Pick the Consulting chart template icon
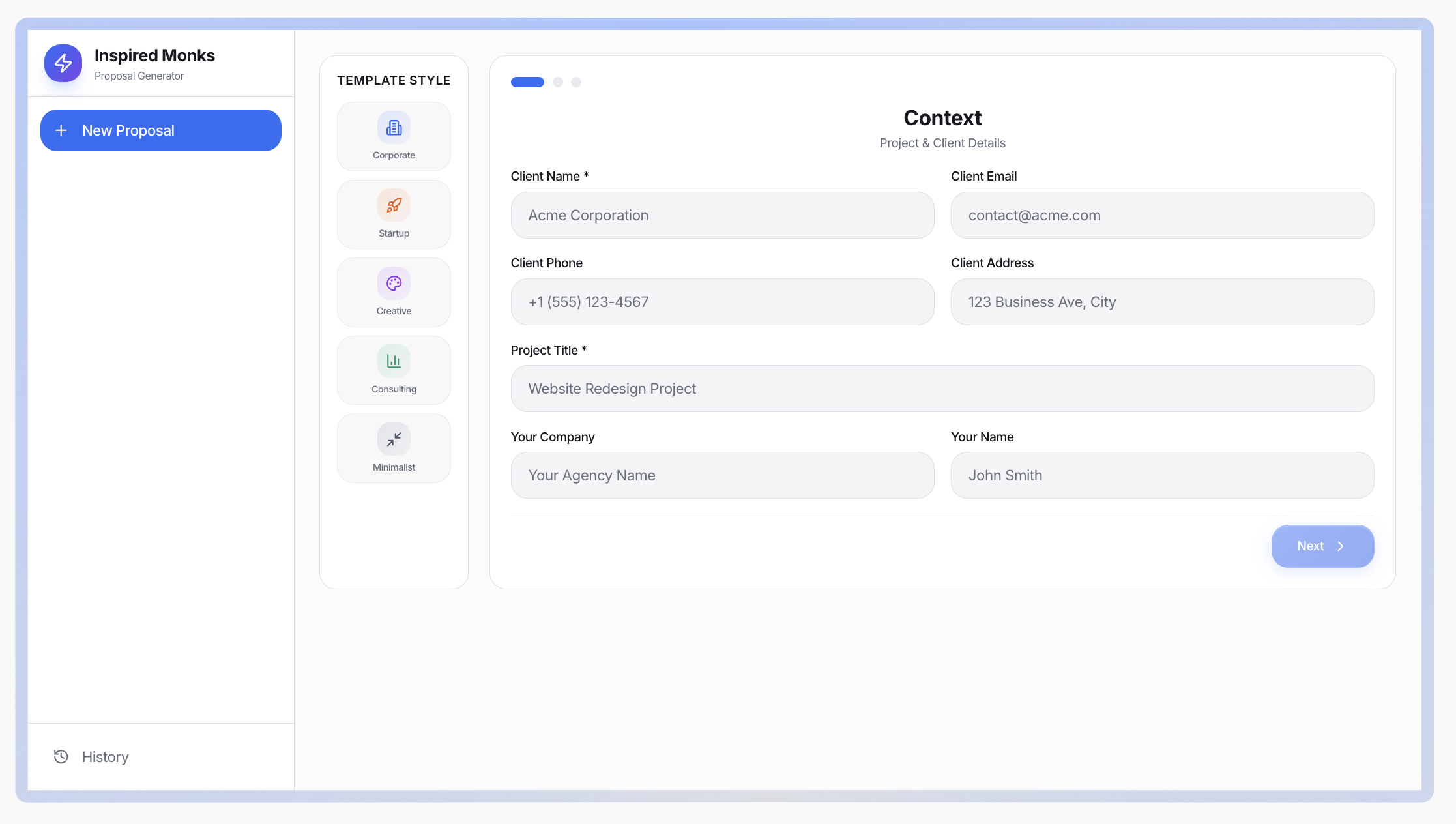 394,360
